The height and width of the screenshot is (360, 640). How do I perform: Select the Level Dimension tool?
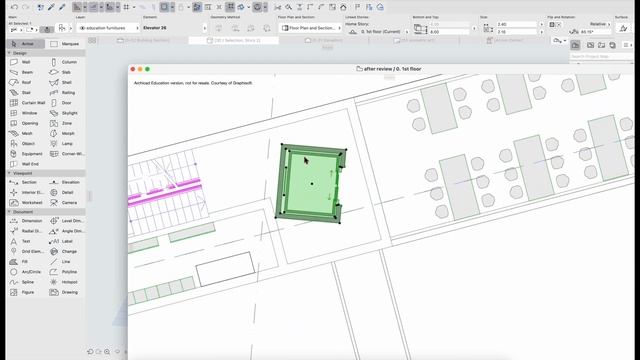tap(66, 221)
